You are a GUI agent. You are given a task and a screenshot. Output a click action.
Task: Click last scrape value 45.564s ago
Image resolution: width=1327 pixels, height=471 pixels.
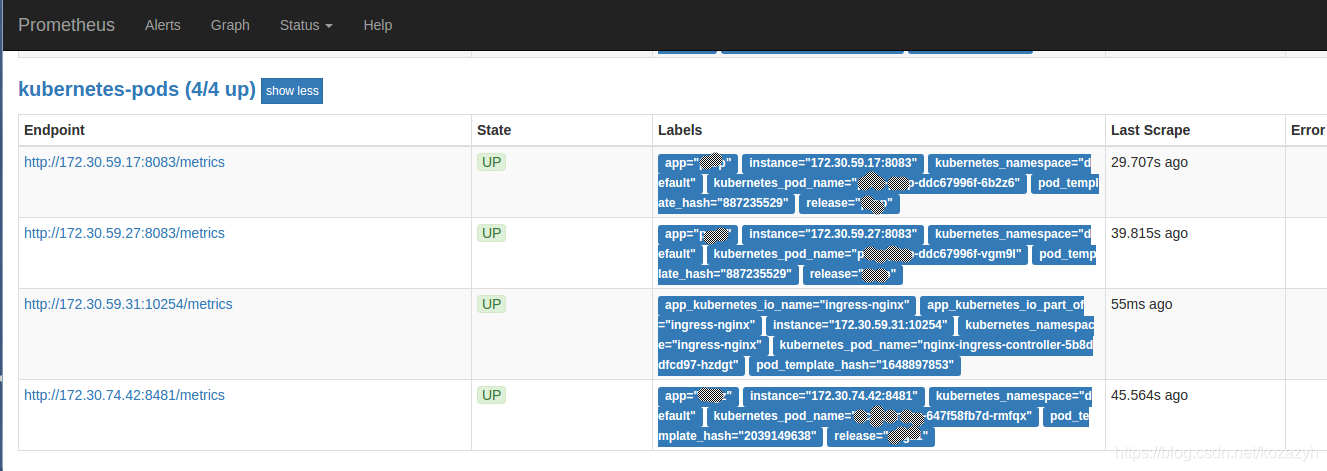pos(1150,395)
